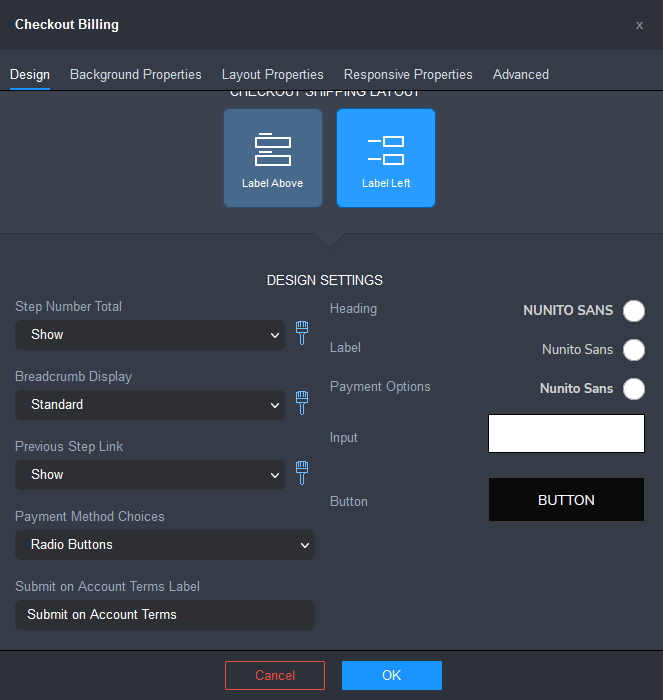Screen dimensions: 663x700
Task: Click paintbrush icon beside Step Number Total
Action: click(x=302, y=333)
